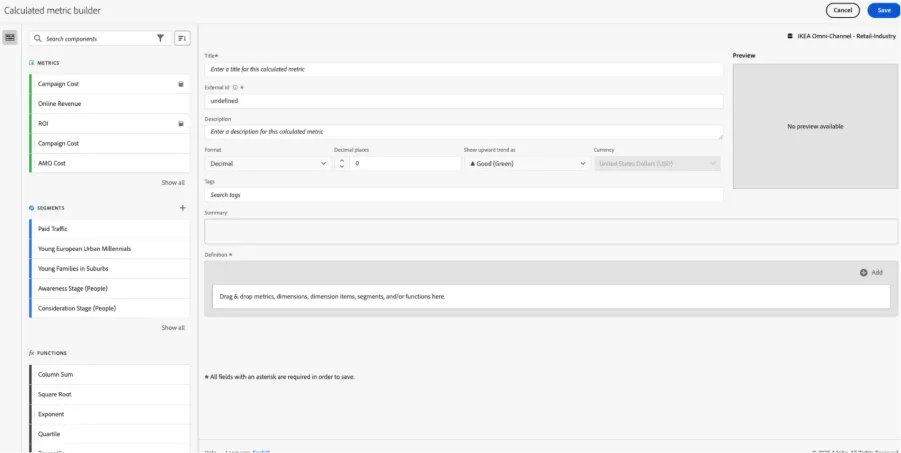901x453 pixels.
Task: Click the Title input field
Action: pos(463,69)
